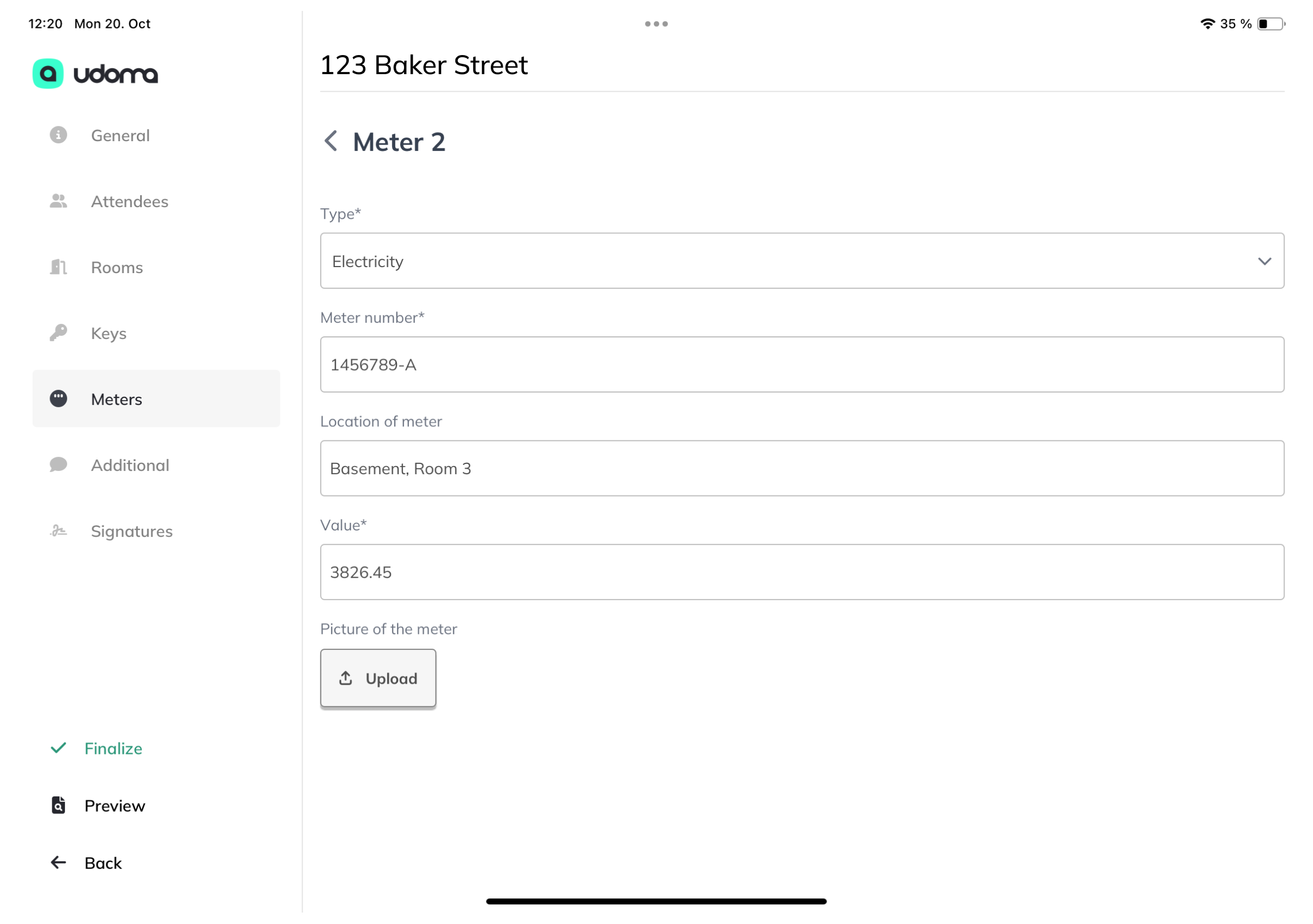This screenshot has width=1313, height=924.
Task: Open the Type dropdown showing Electricity
Action: coord(802,261)
